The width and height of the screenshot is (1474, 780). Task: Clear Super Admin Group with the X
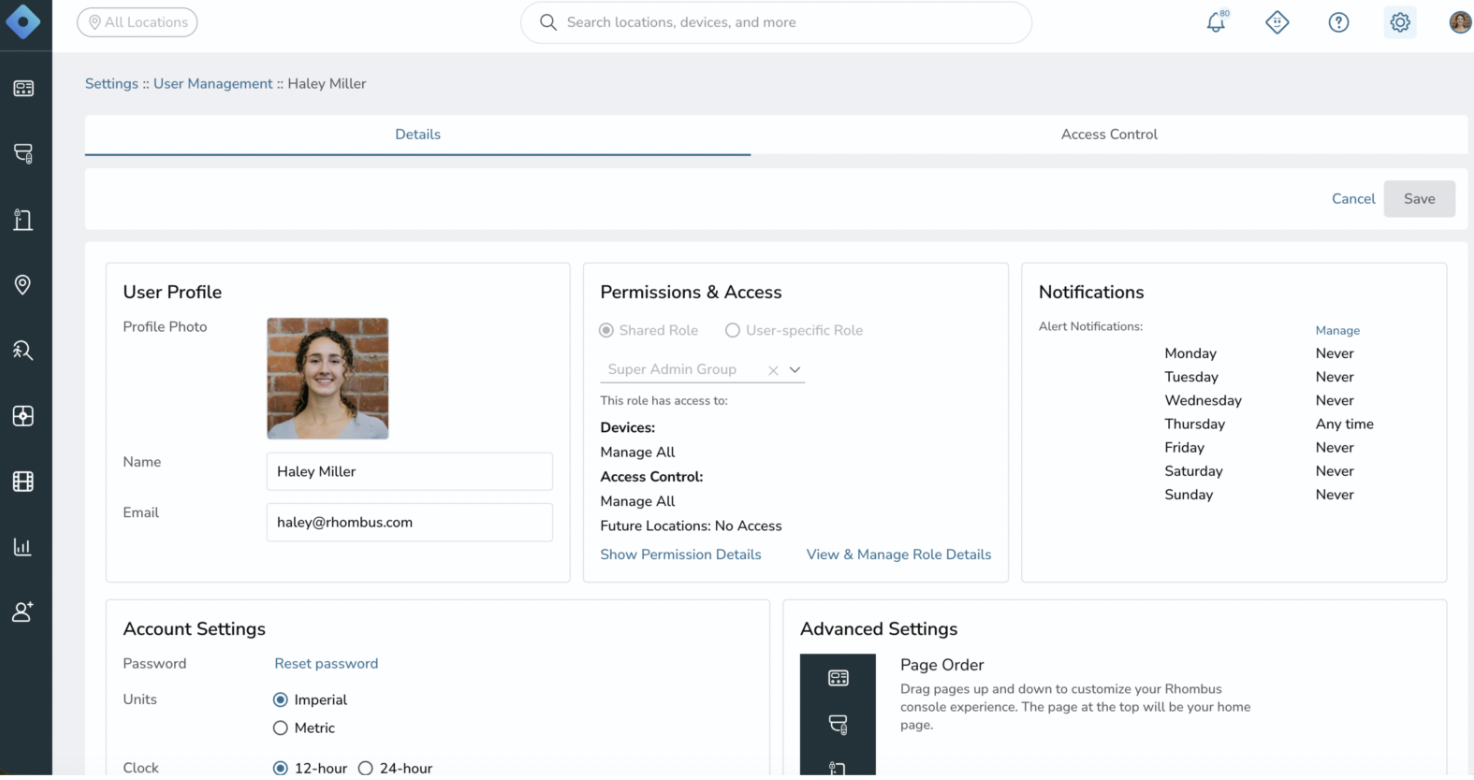click(x=773, y=369)
